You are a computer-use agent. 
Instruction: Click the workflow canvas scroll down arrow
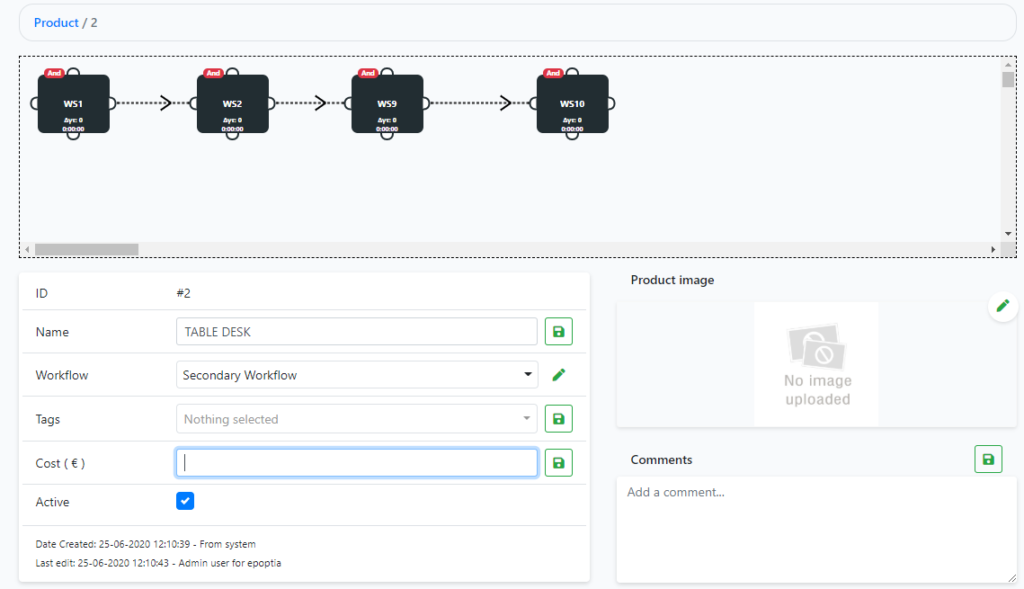(x=1008, y=233)
